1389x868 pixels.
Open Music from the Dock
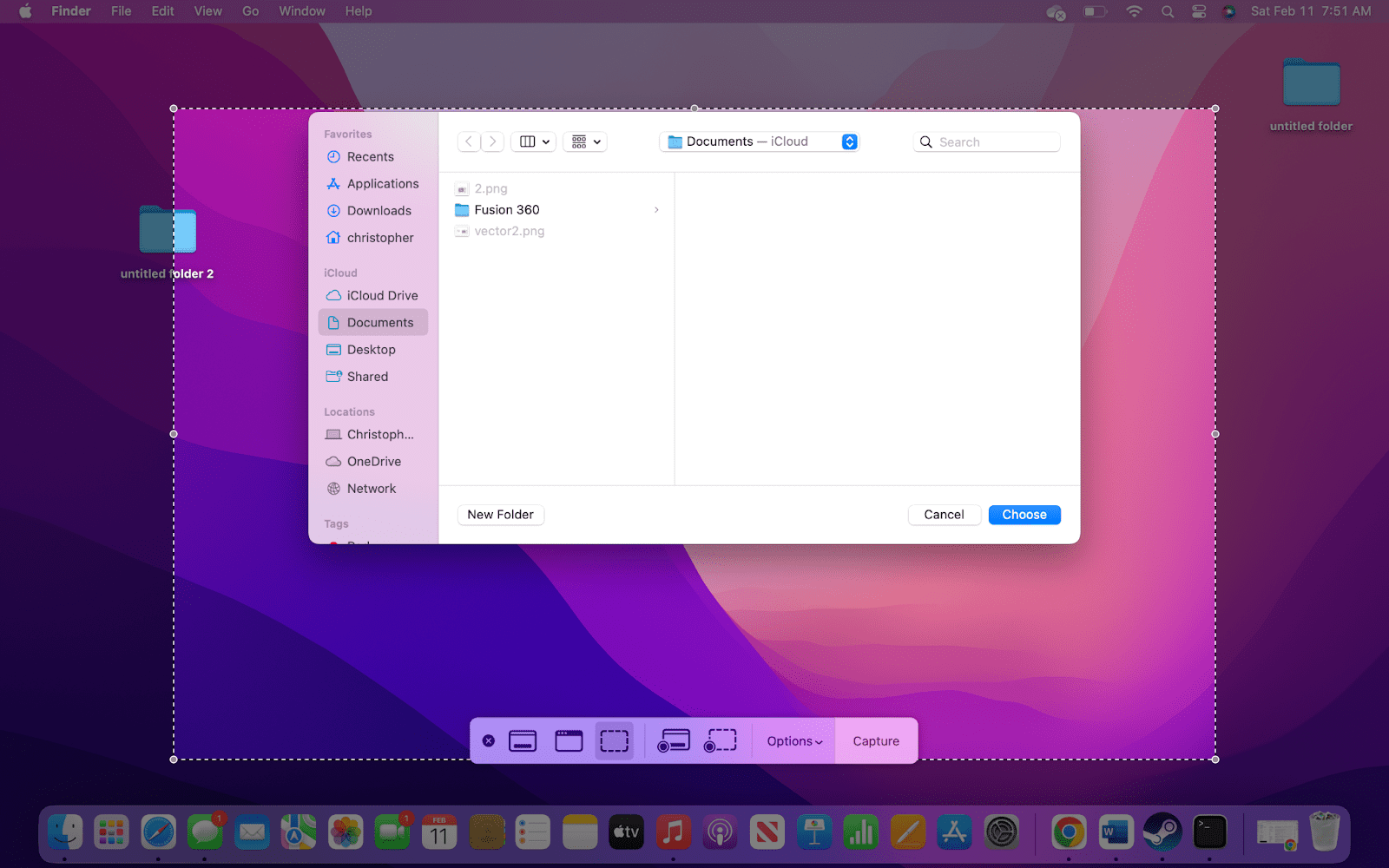[674, 833]
